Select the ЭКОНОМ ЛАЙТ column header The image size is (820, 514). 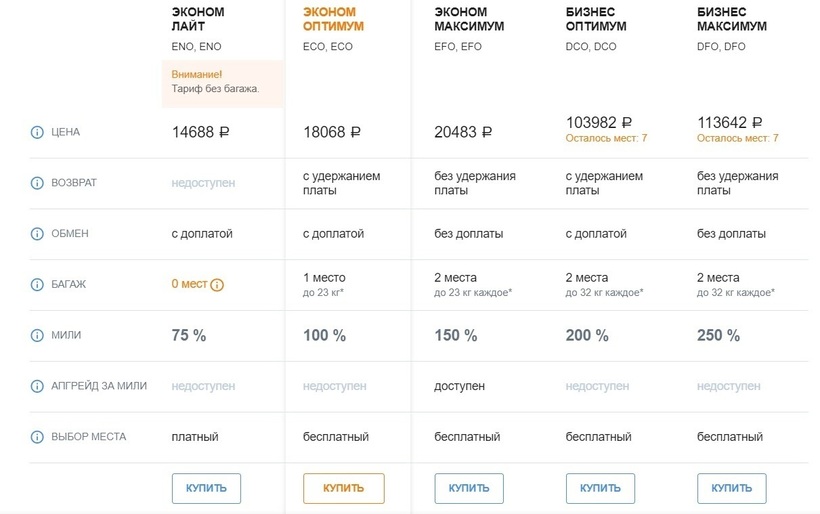click(198, 19)
